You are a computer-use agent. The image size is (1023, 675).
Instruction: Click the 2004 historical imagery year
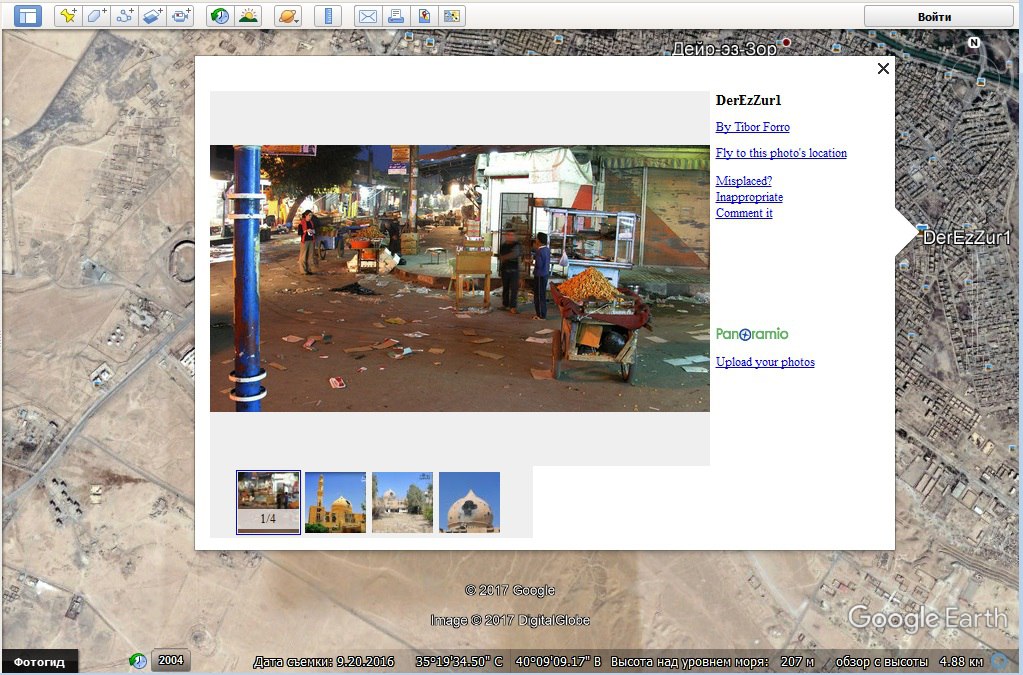coord(170,660)
